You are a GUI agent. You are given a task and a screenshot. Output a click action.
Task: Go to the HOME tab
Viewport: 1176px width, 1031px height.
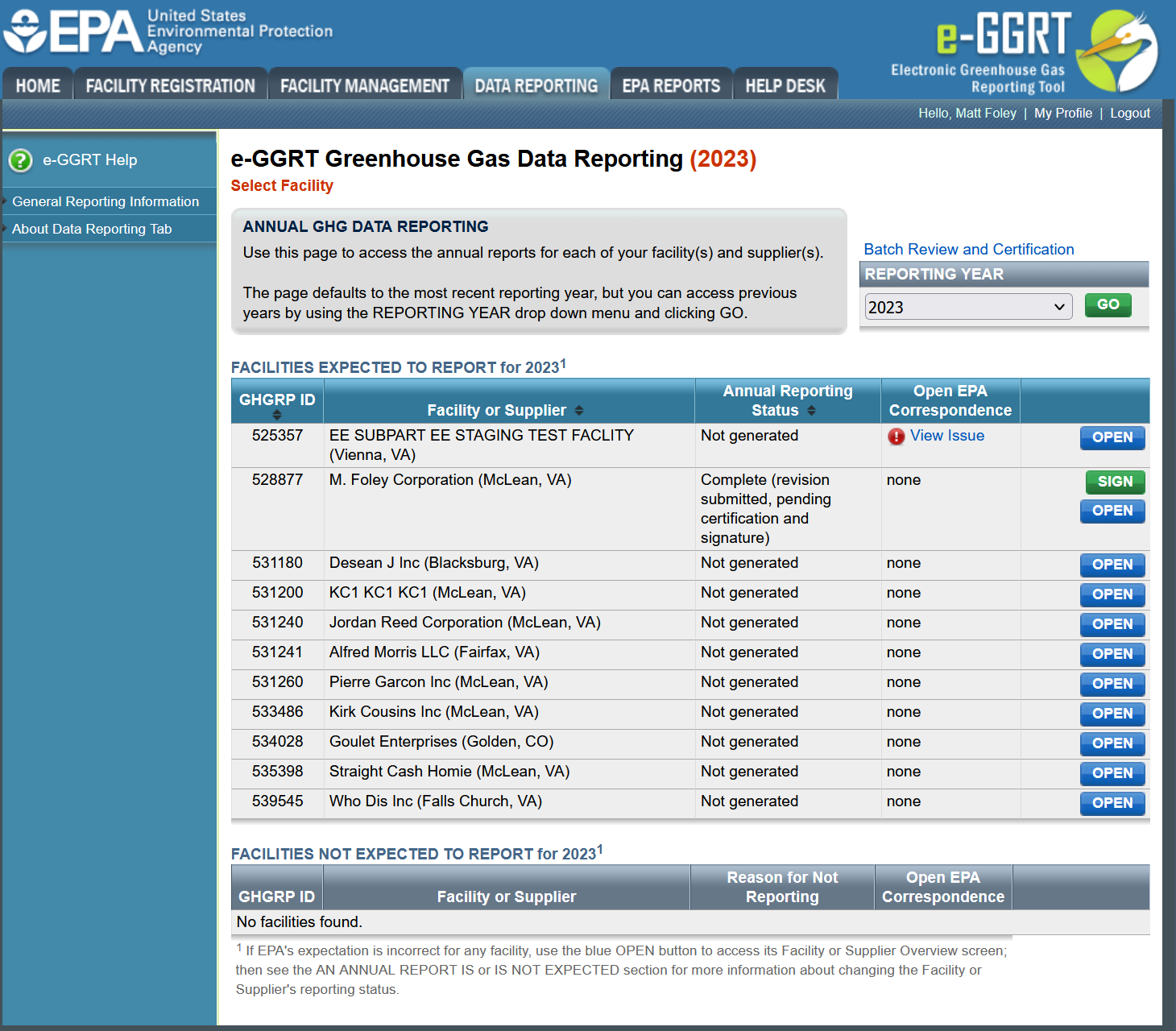tap(38, 85)
